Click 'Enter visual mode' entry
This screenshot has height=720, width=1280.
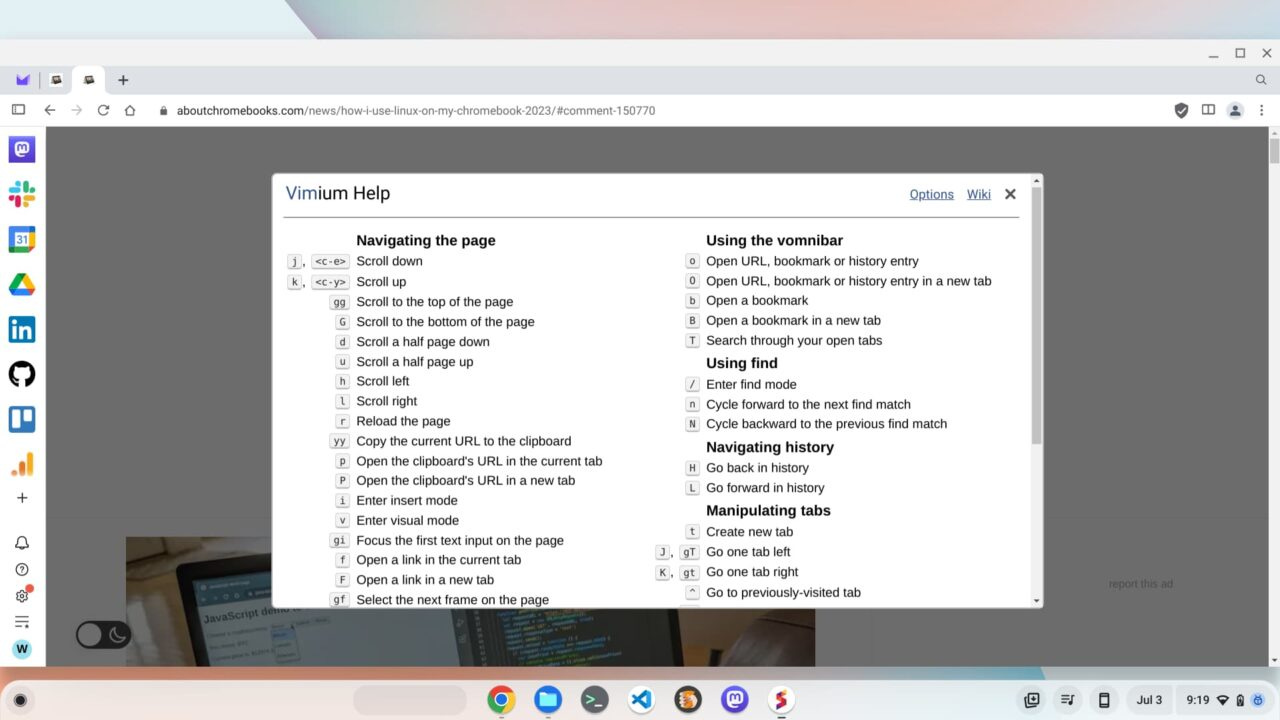pos(407,521)
